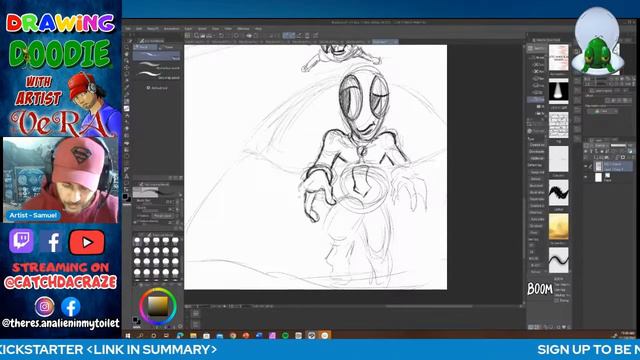Open Chrome from the taskbar
640x360 pixels.
coord(233,336)
